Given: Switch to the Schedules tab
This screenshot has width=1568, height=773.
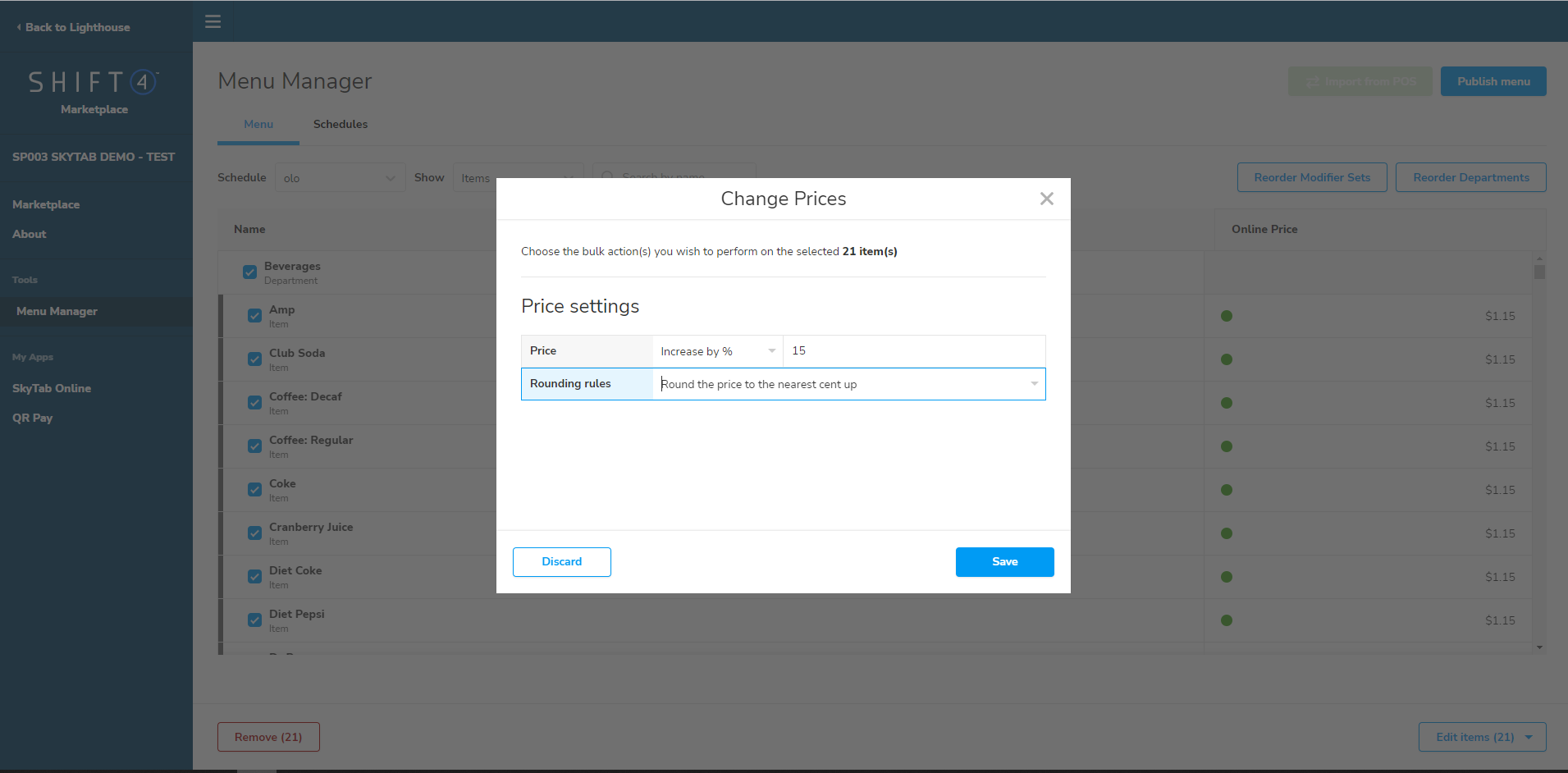Looking at the screenshot, I should point(340,124).
